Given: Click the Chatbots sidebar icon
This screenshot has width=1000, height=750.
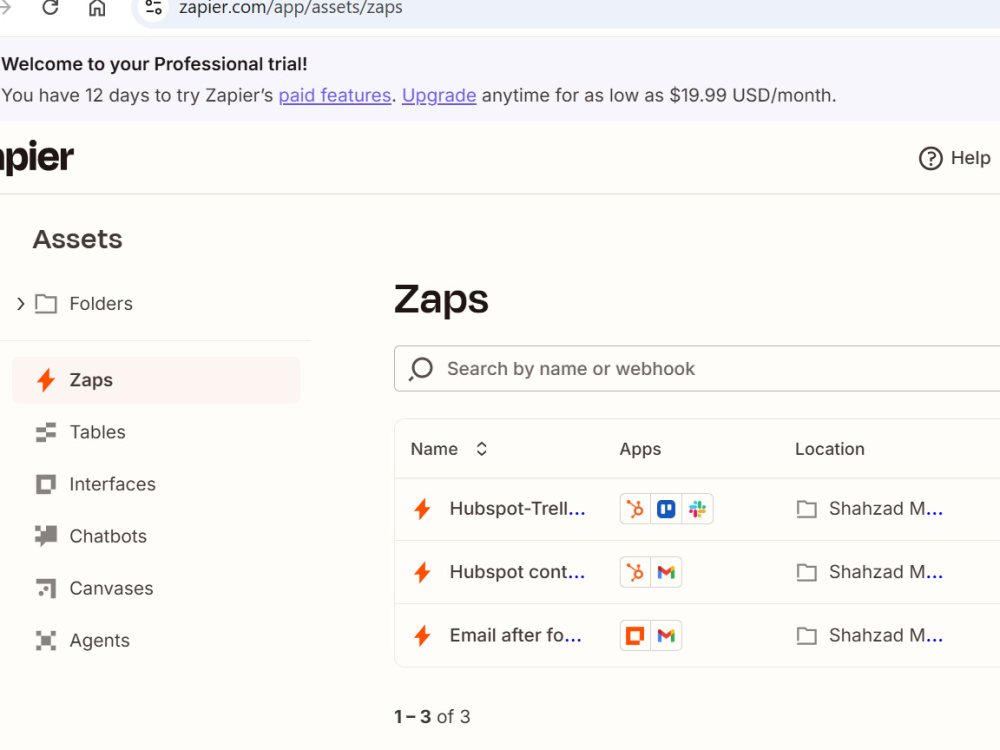Looking at the screenshot, I should tap(46, 536).
